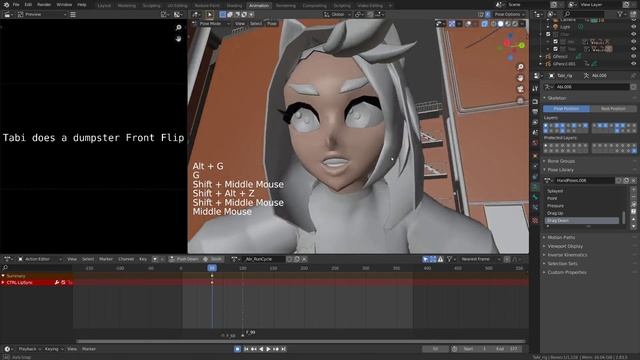Jump to the end frame of playback
Screen dimensions: 640x360
tap(283, 349)
